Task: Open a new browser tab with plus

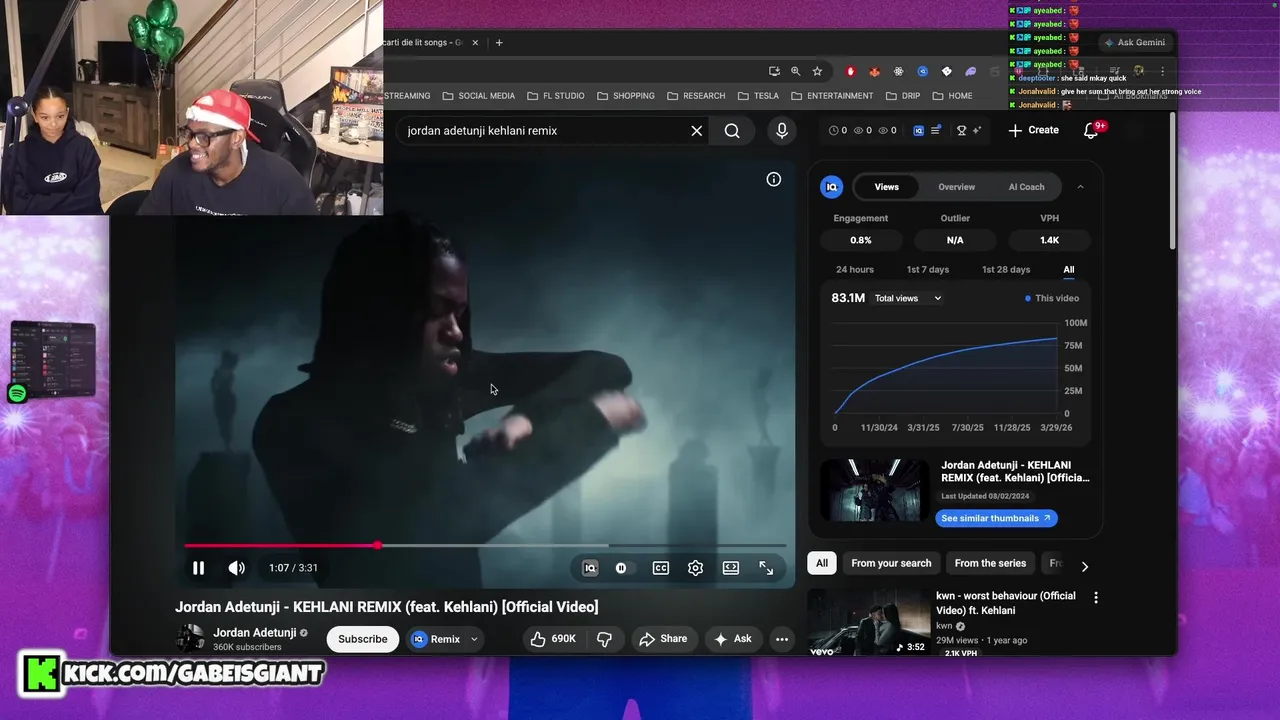Action: (x=499, y=43)
